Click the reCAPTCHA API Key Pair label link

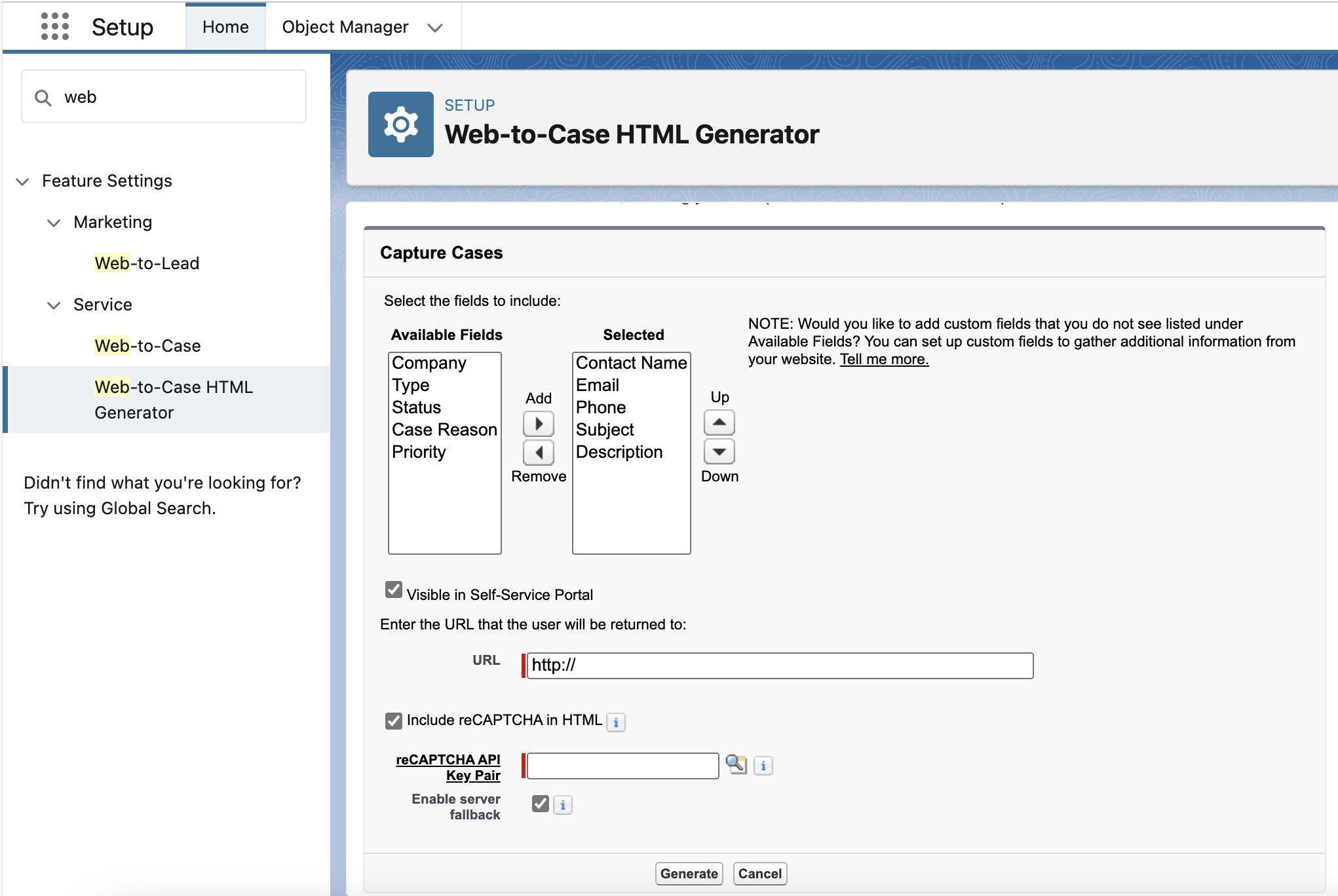click(x=448, y=768)
